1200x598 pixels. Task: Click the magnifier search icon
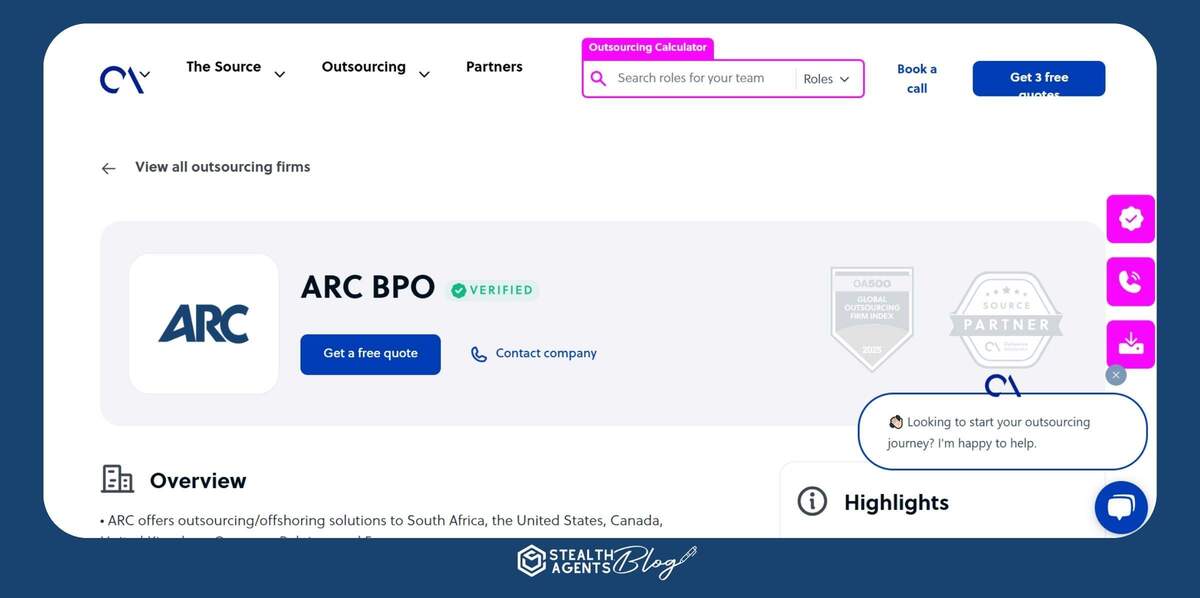click(x=598, y=78)
